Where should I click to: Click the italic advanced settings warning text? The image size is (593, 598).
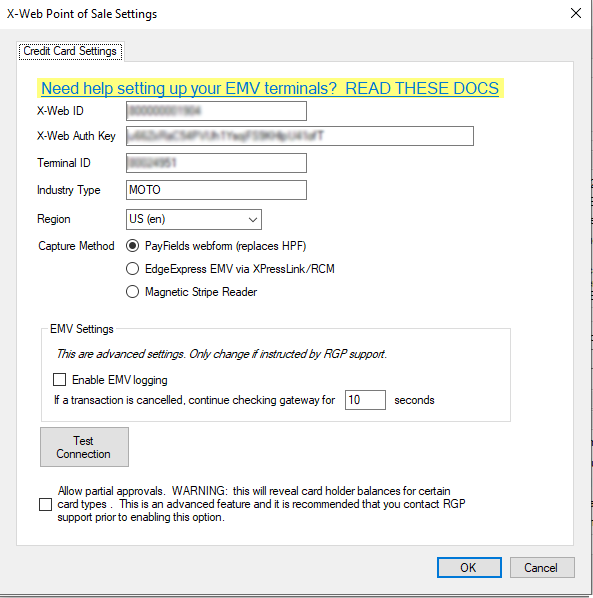tap(222, 354)
